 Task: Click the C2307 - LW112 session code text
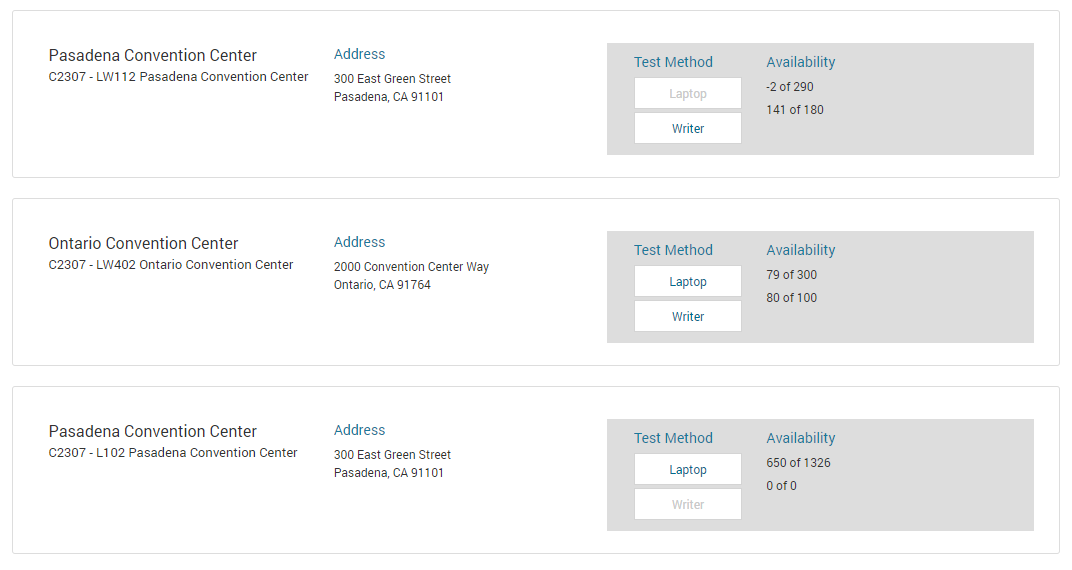coord(178,77)
